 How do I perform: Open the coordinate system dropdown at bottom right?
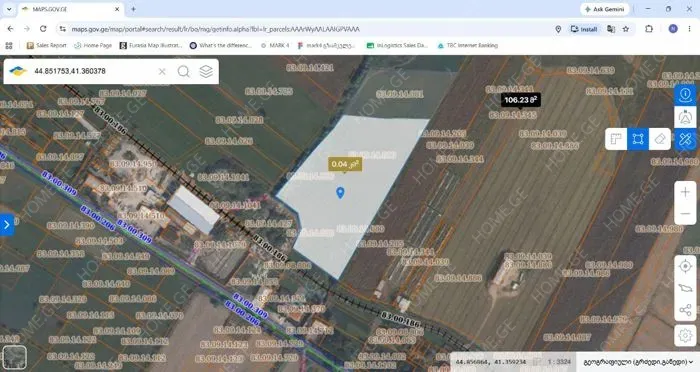click(x=638, y=362)
